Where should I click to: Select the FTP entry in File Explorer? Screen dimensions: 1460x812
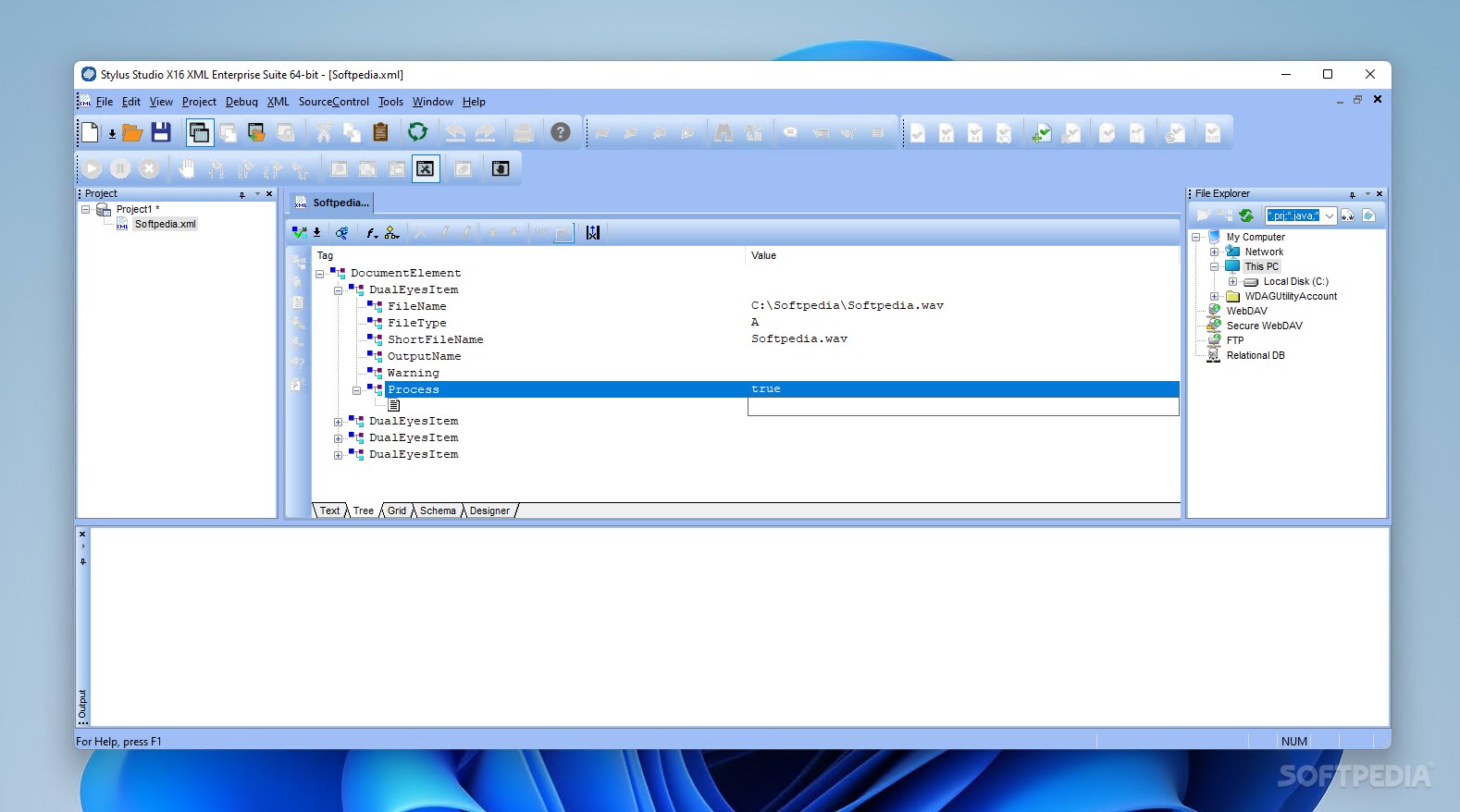point(1235,340)
